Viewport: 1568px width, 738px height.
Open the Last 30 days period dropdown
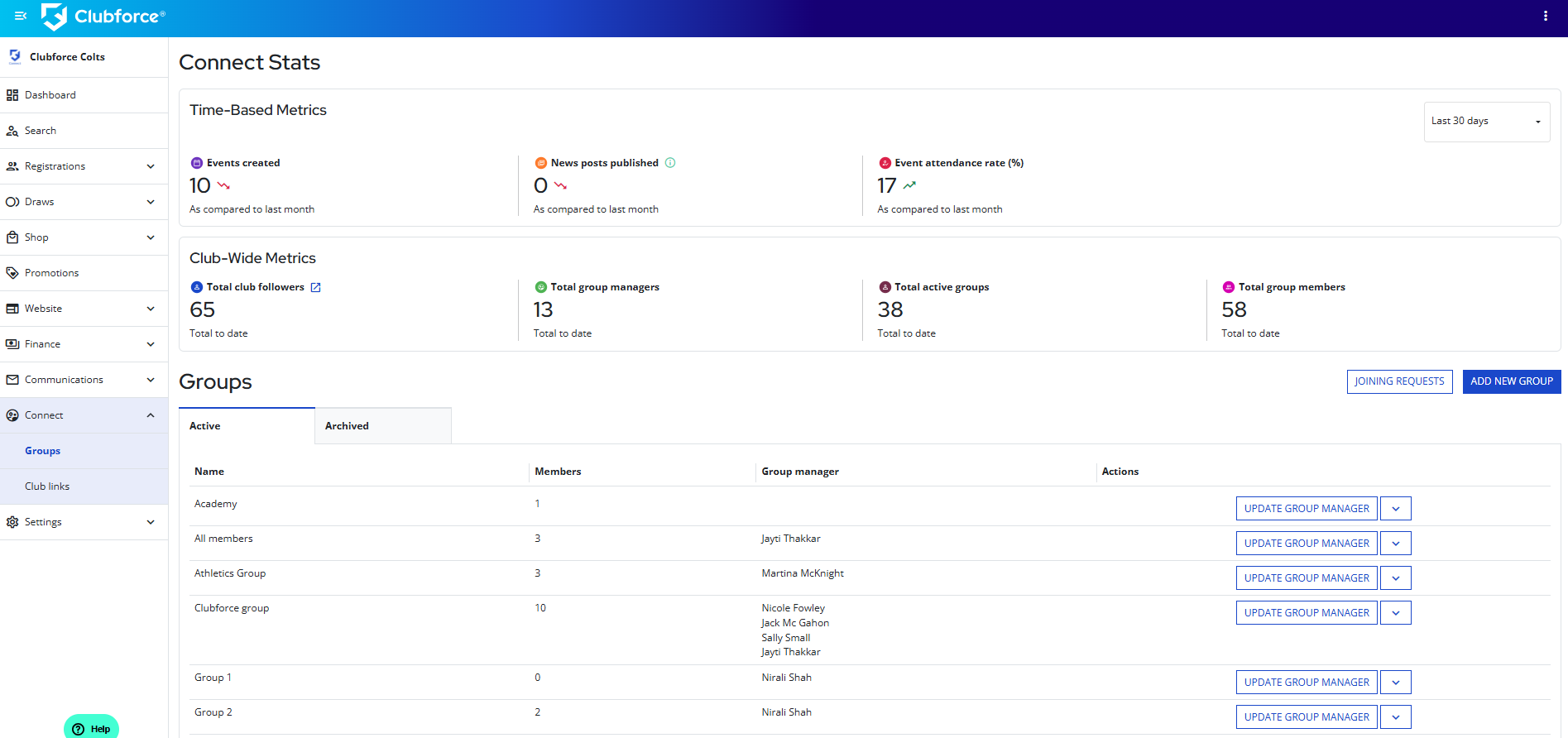1485,122
